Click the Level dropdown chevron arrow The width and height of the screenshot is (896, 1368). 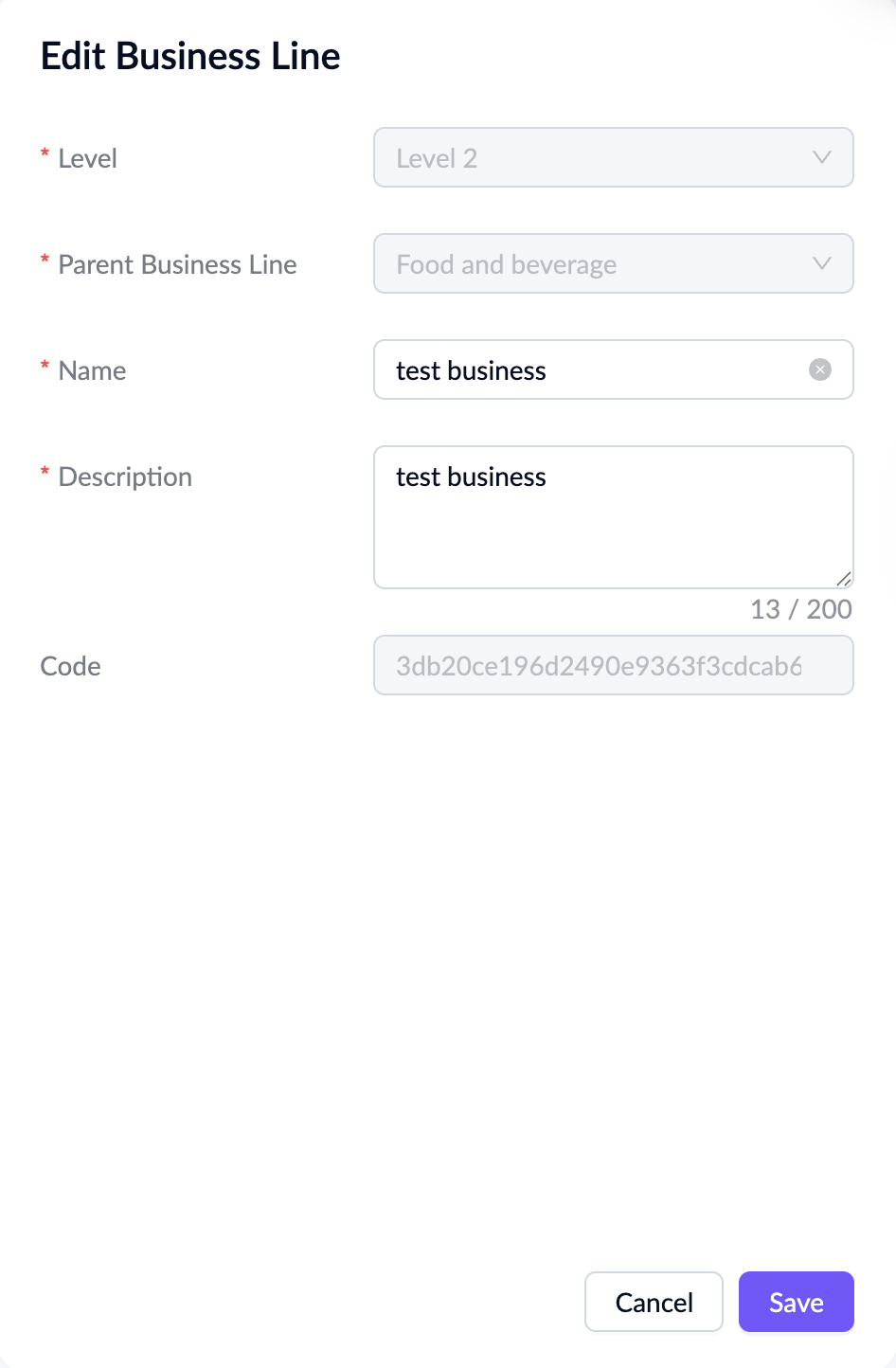click(822, 157)
